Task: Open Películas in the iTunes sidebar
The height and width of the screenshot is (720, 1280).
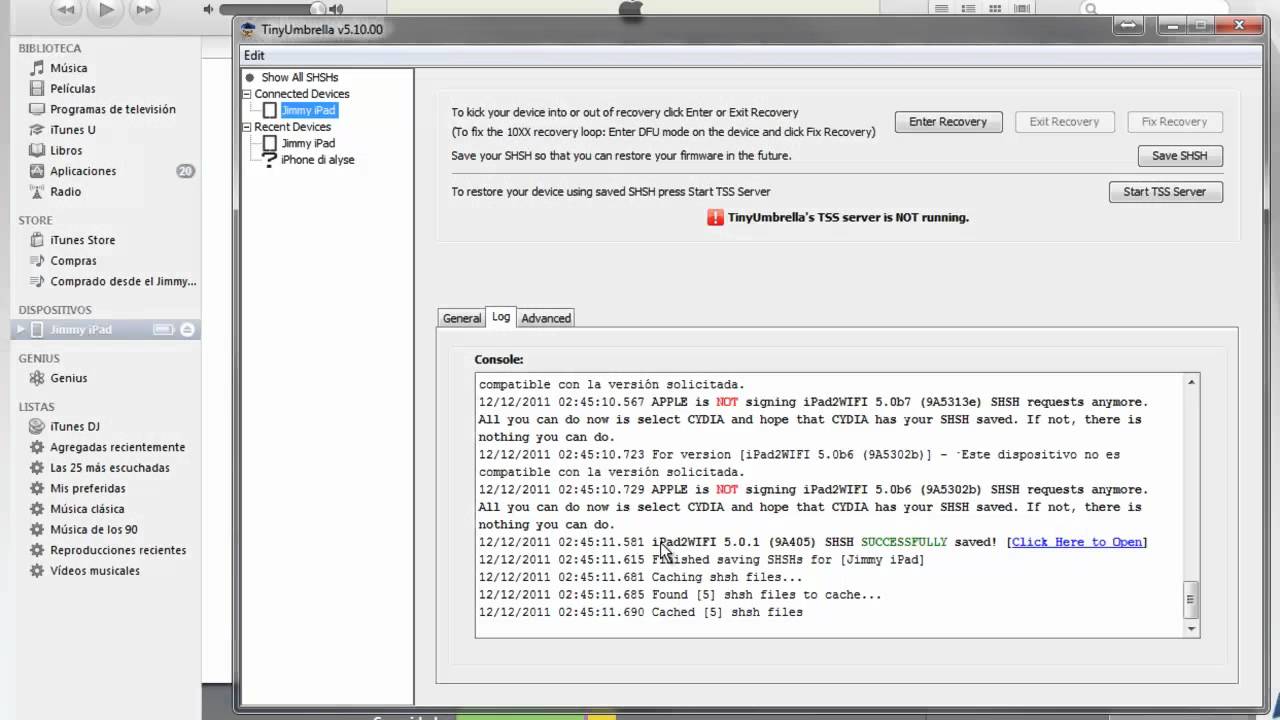Action: coord(72,89)
